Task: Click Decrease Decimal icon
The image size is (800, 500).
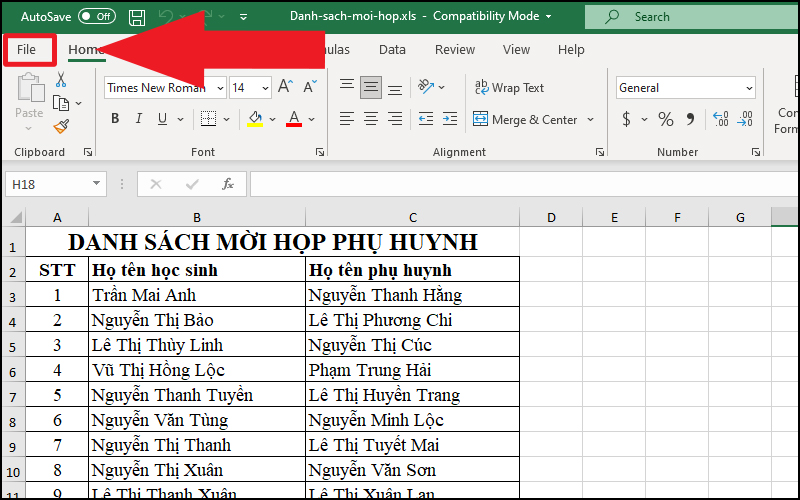Action: (745, 119)
